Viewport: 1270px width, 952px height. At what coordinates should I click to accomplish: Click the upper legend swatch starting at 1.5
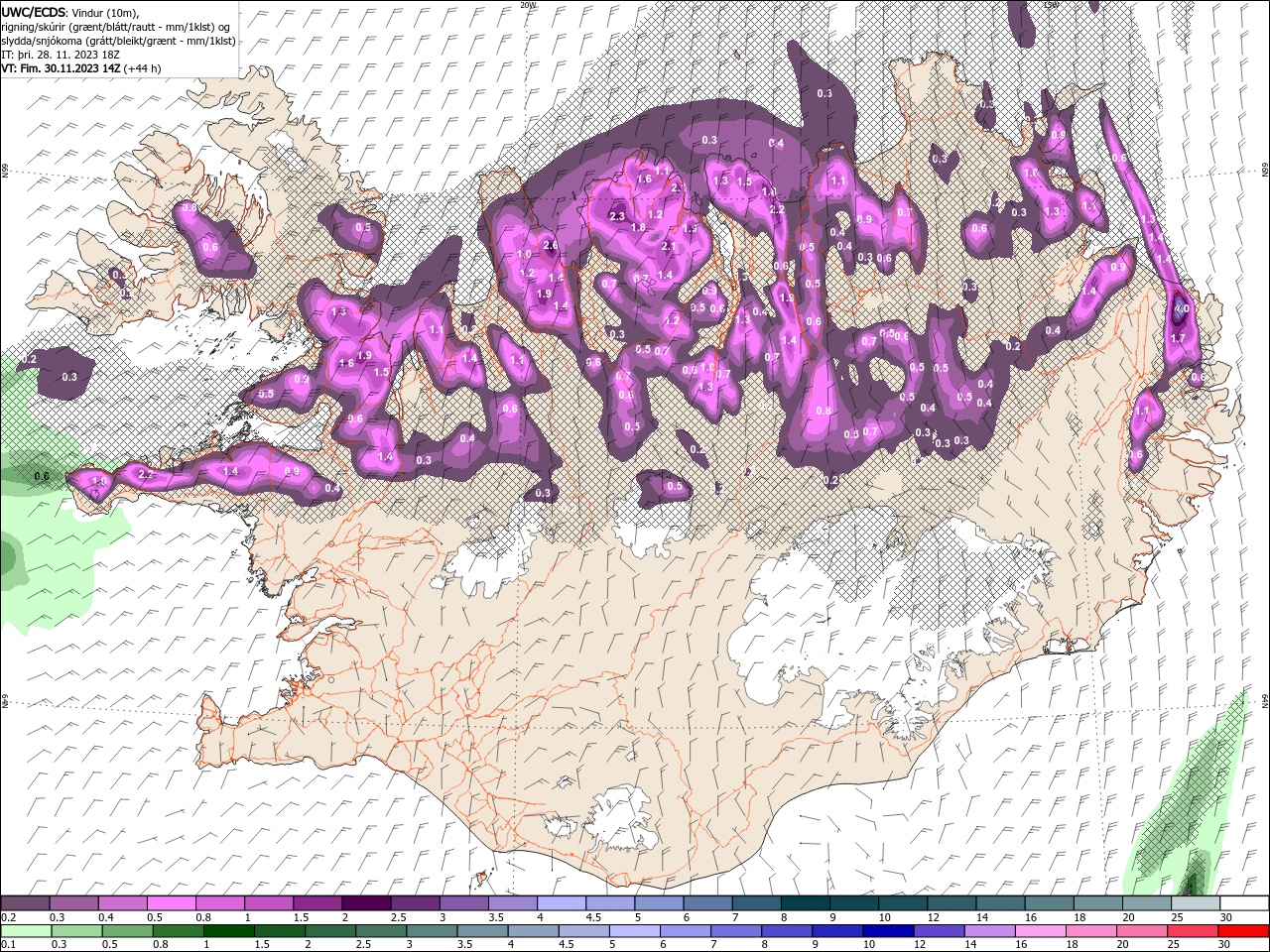pos(317,903)
